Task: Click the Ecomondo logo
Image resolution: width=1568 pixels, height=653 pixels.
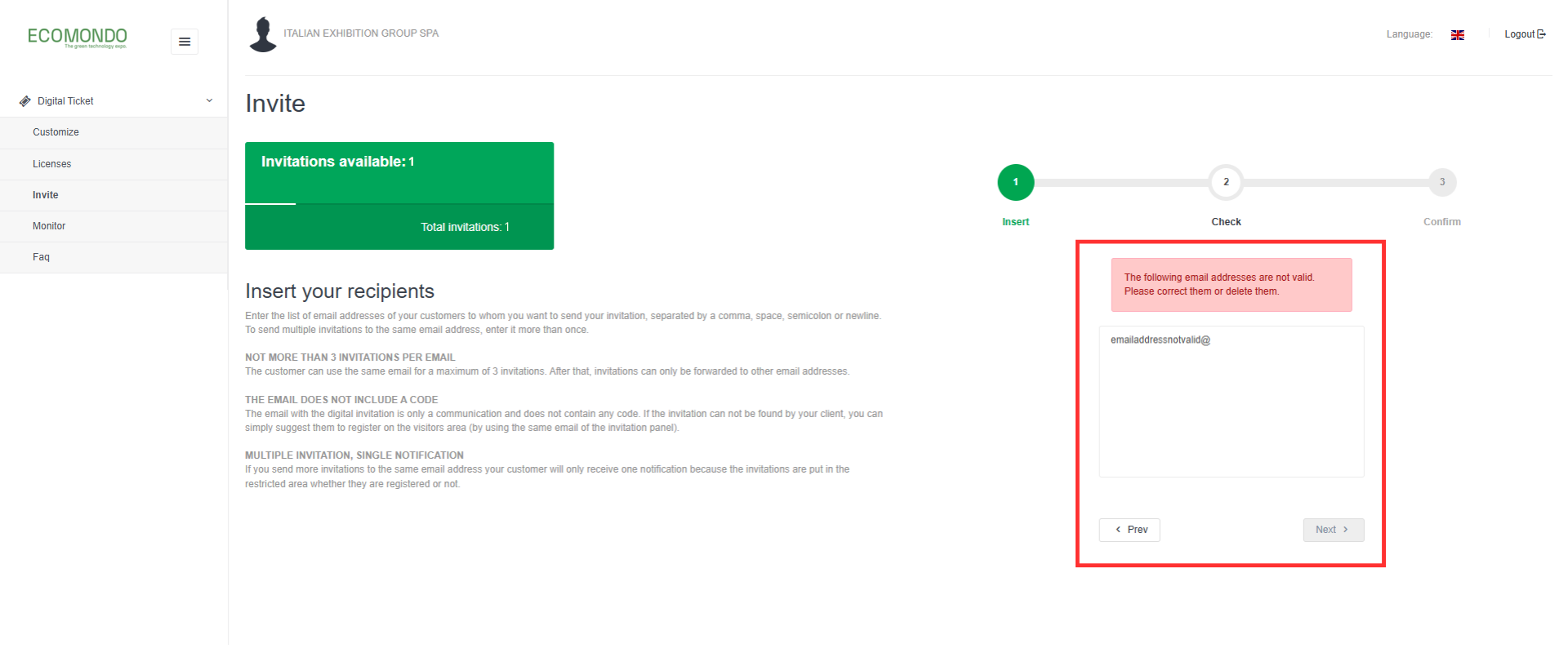Action: pos(78,38)
